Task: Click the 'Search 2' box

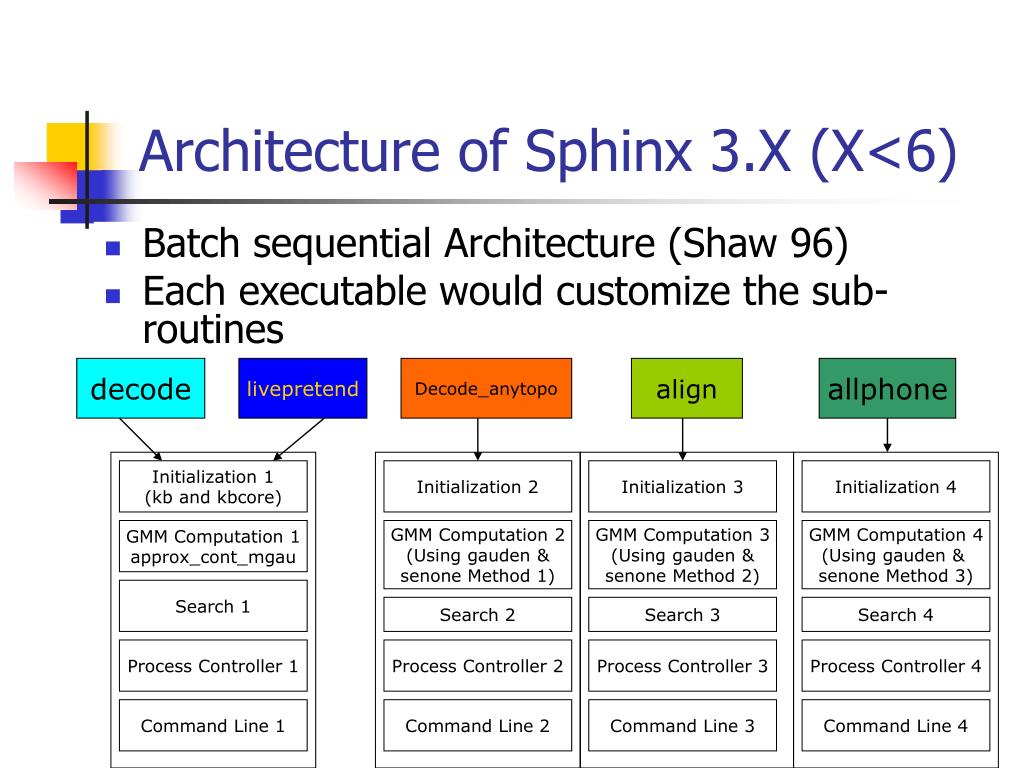Action: click(x=477, y=615)
